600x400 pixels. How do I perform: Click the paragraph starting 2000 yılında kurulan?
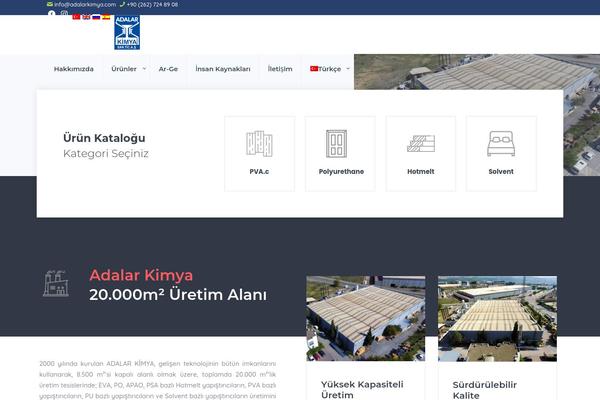(x=157, y=380)
